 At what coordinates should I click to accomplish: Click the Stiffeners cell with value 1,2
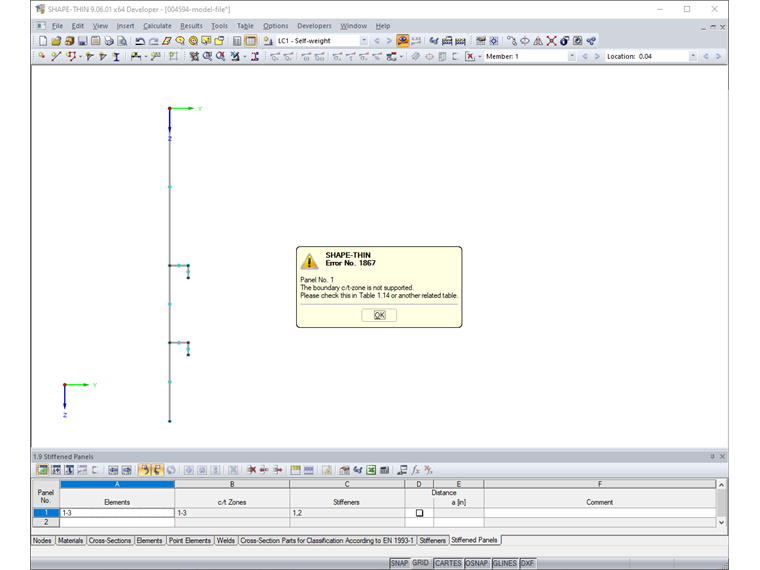point(347,513)
